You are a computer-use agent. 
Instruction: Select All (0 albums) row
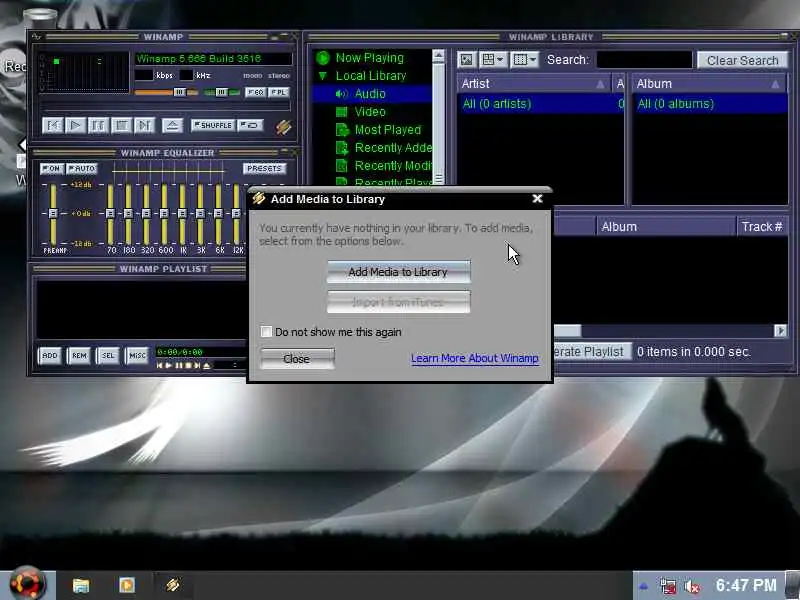pyautogui.click(x=710, y=104)
